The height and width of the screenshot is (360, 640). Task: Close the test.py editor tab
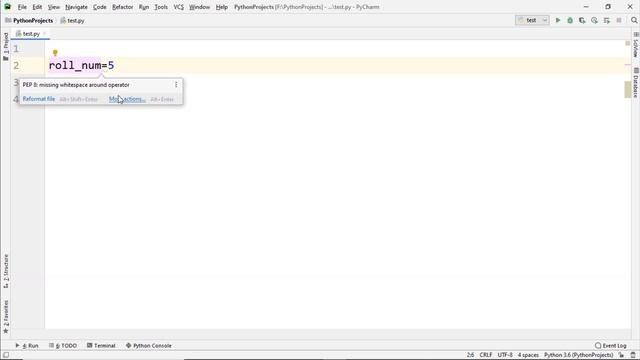point(44,33)
